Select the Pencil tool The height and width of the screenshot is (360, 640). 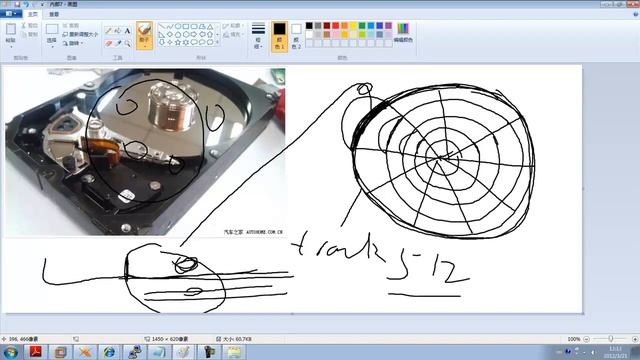(x=108, y=31)
